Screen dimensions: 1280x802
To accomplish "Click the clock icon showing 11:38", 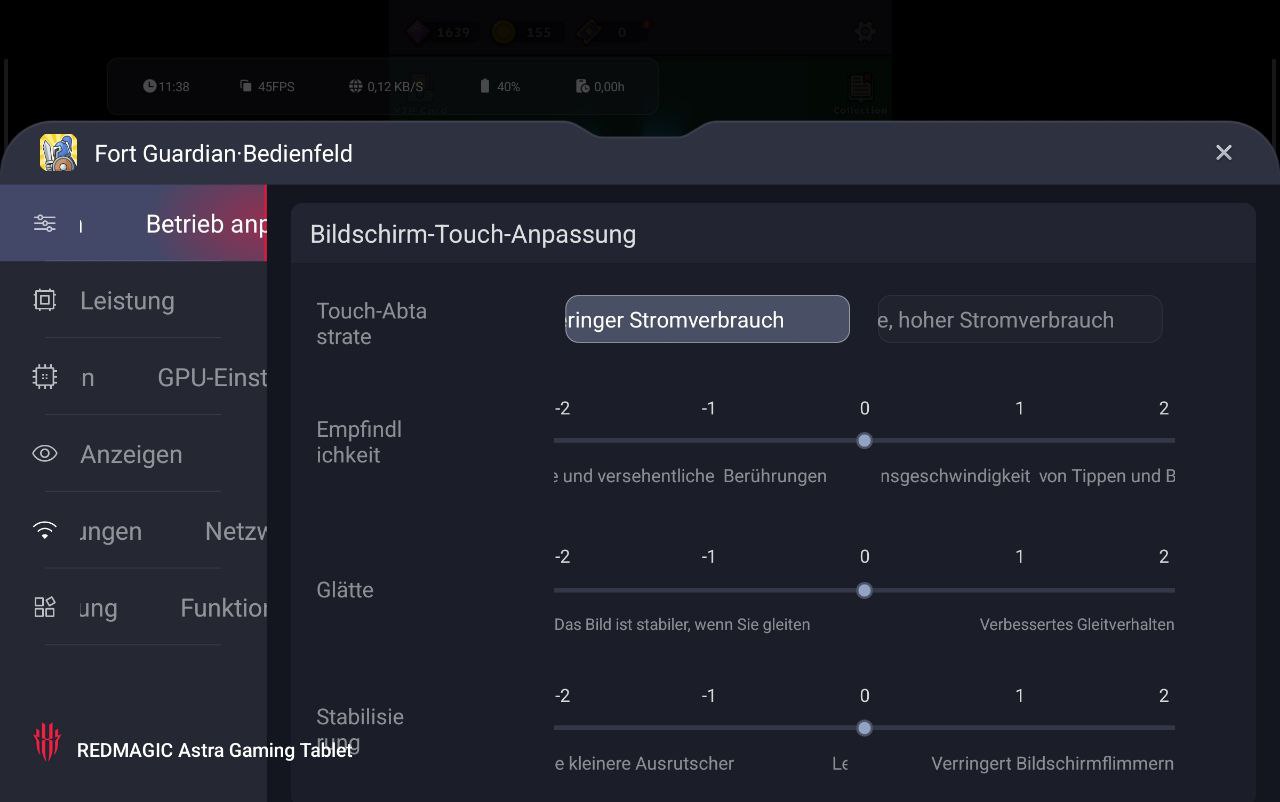I will 149,86.
